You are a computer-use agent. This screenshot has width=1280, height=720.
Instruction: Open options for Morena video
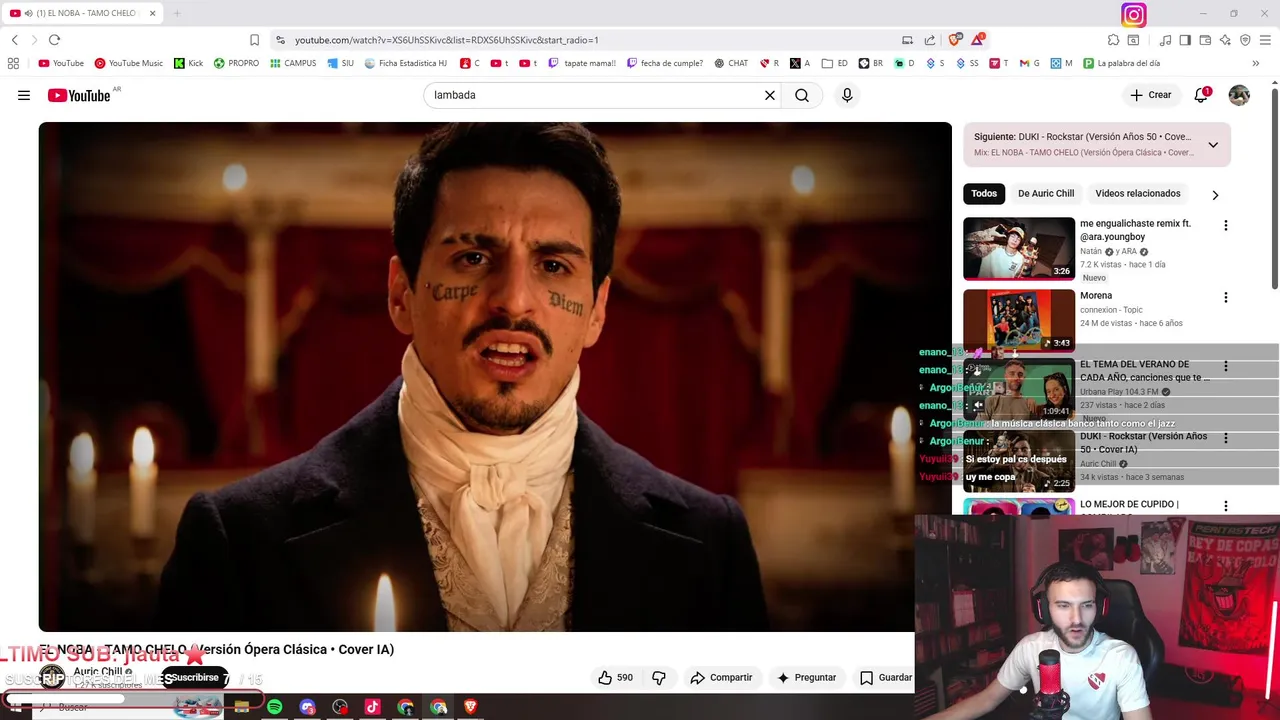pos(1226,298)
